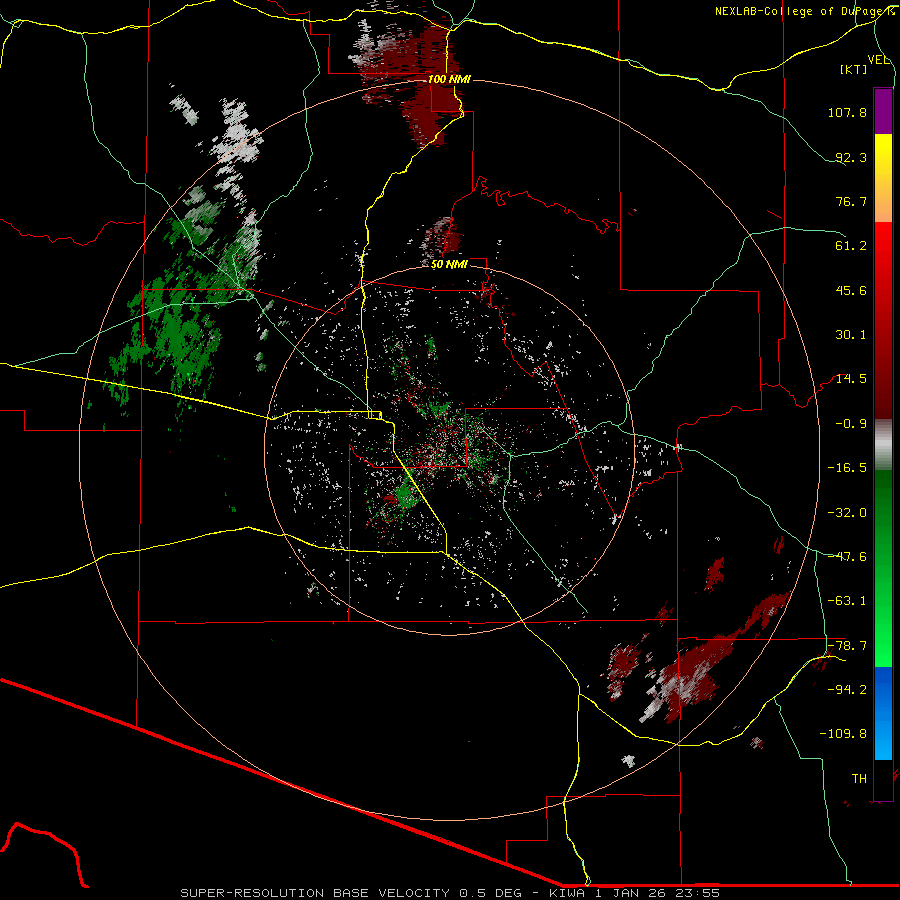Screen dimensions: 900x900
Task: Click the NEXLAB-College of DuPage label
Action: point(804,11)
